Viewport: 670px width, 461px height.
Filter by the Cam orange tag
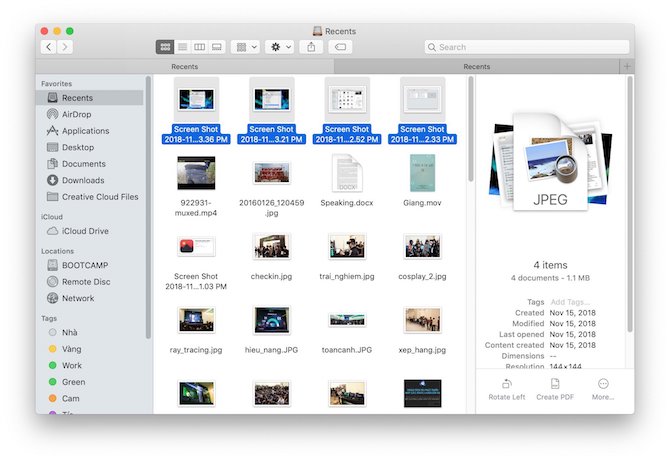(90, 399)
